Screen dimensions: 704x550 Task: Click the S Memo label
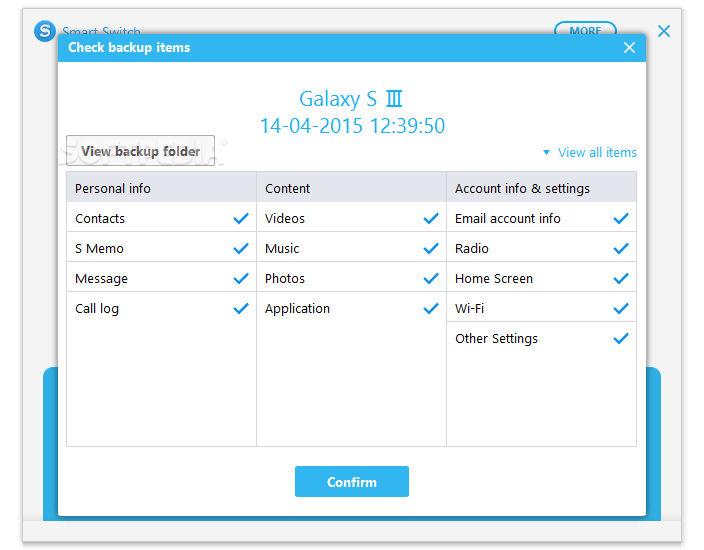(x=99, y=249)
